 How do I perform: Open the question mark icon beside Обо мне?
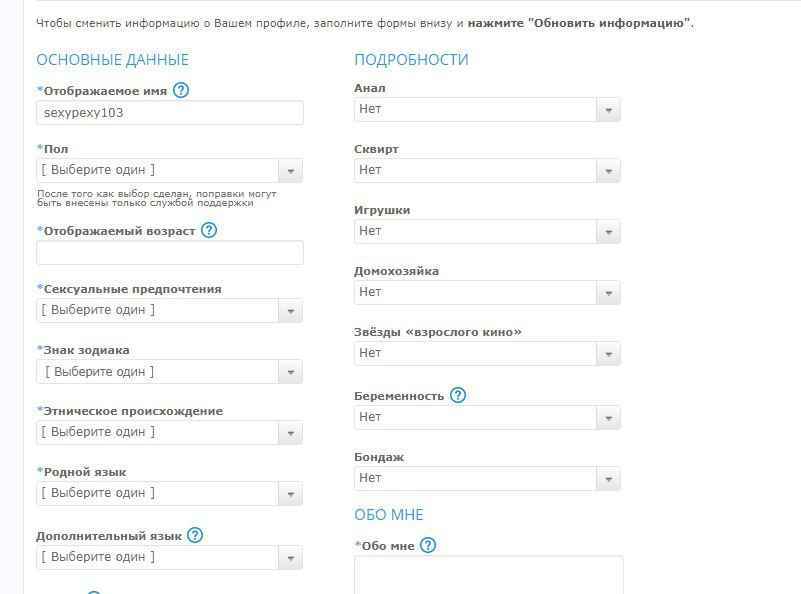428,545
